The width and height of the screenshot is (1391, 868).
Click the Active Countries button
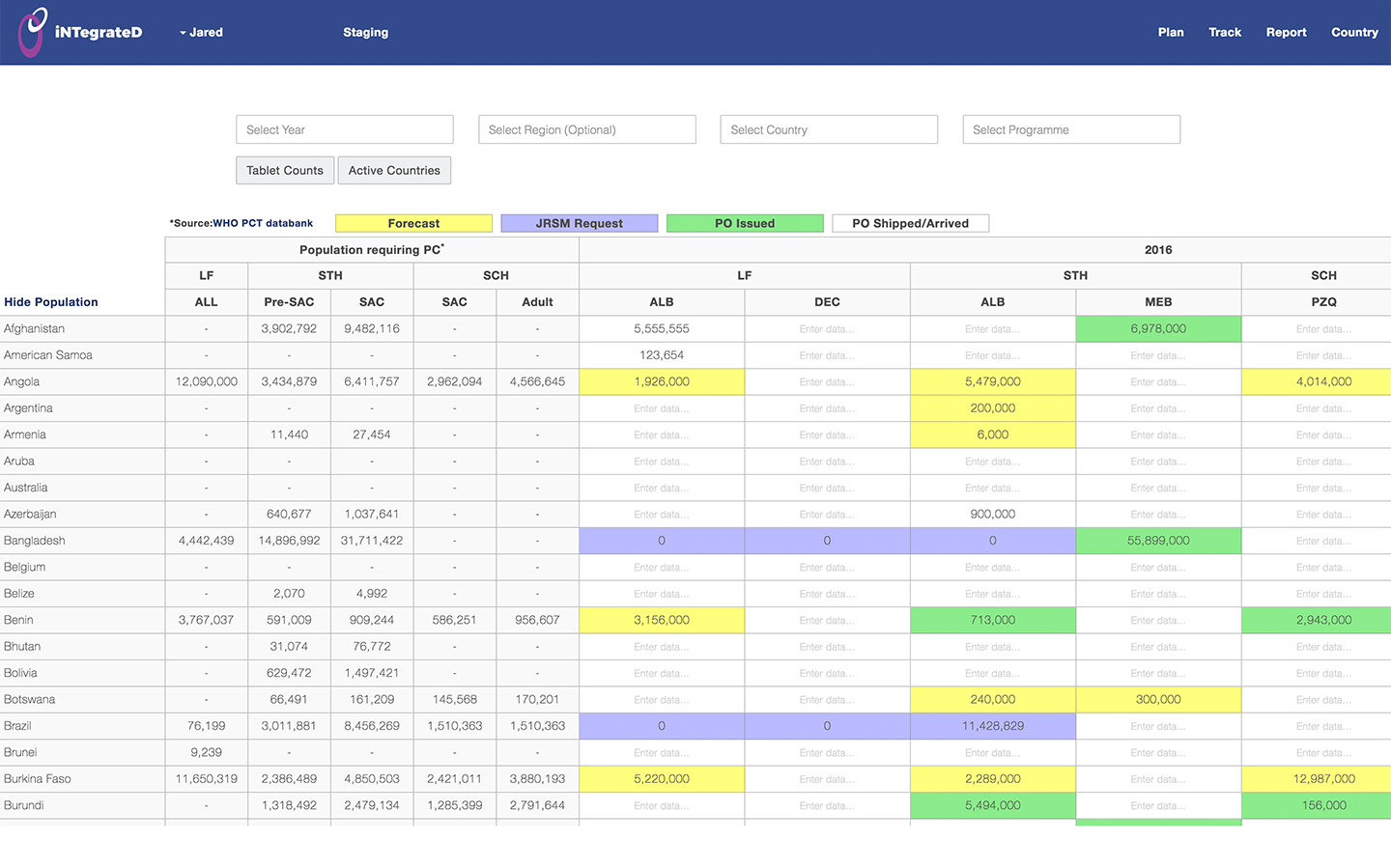coord(394,170)
